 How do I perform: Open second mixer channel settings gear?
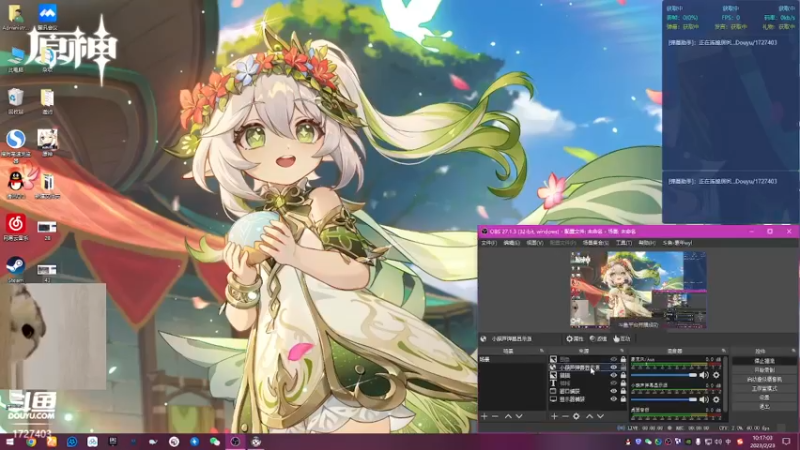click(x=716, y=399)
